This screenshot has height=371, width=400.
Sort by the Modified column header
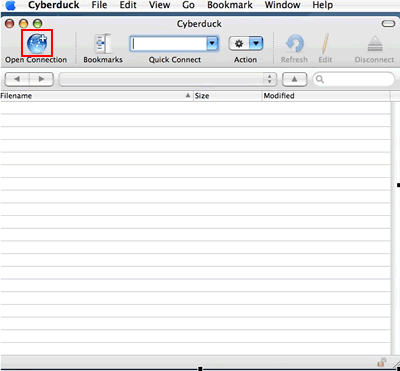click(326, 96)
